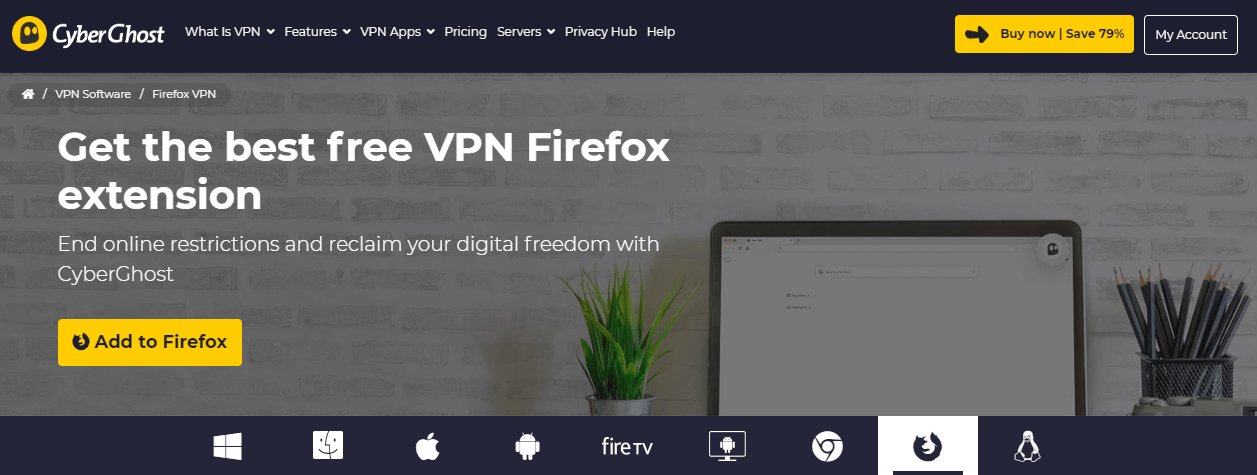Click the Add to Firefox button
The height and width of the screenshot is (475, 1257).
click(150, 342)
